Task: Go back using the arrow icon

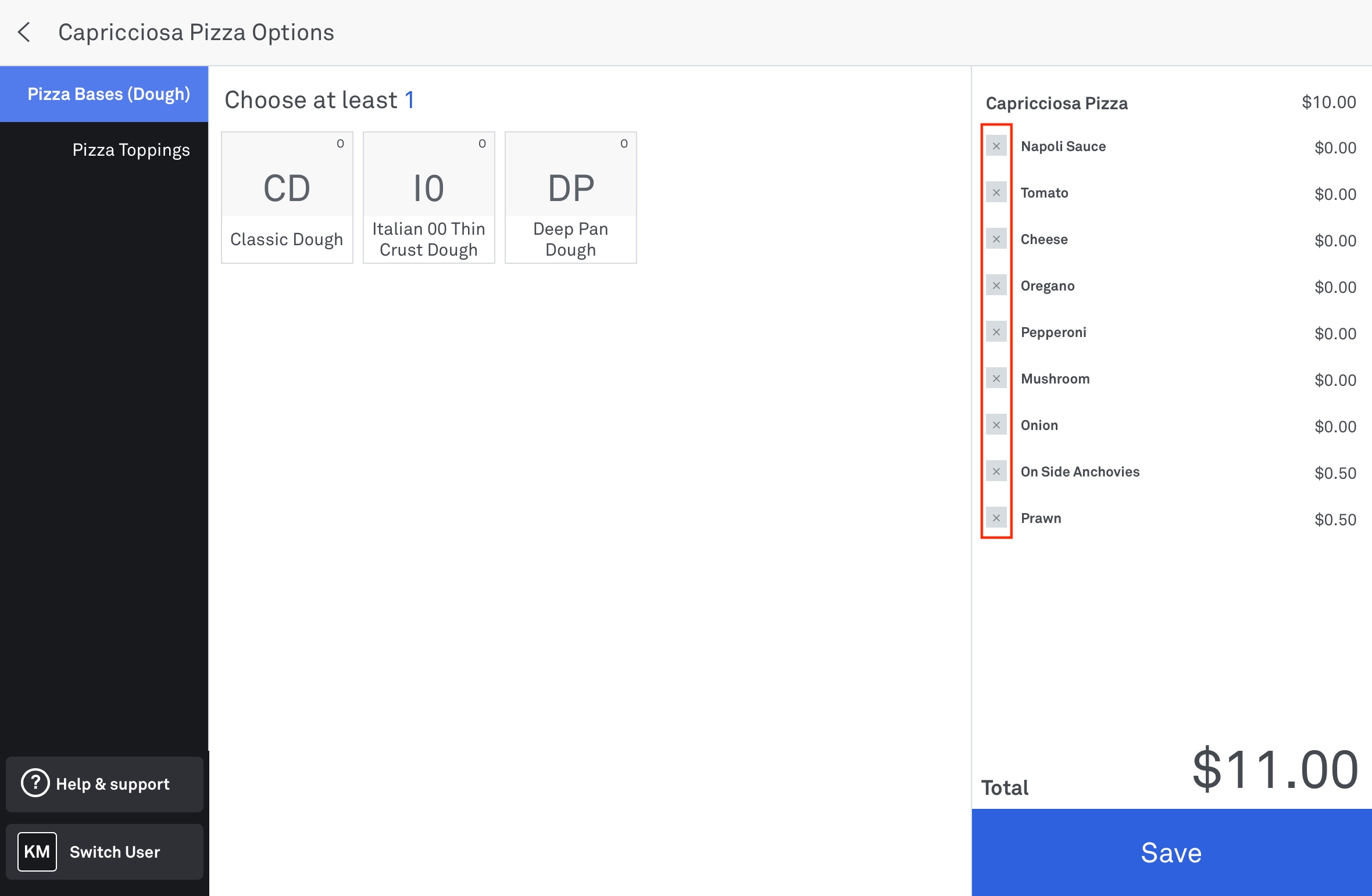Action: click(24, 33)
